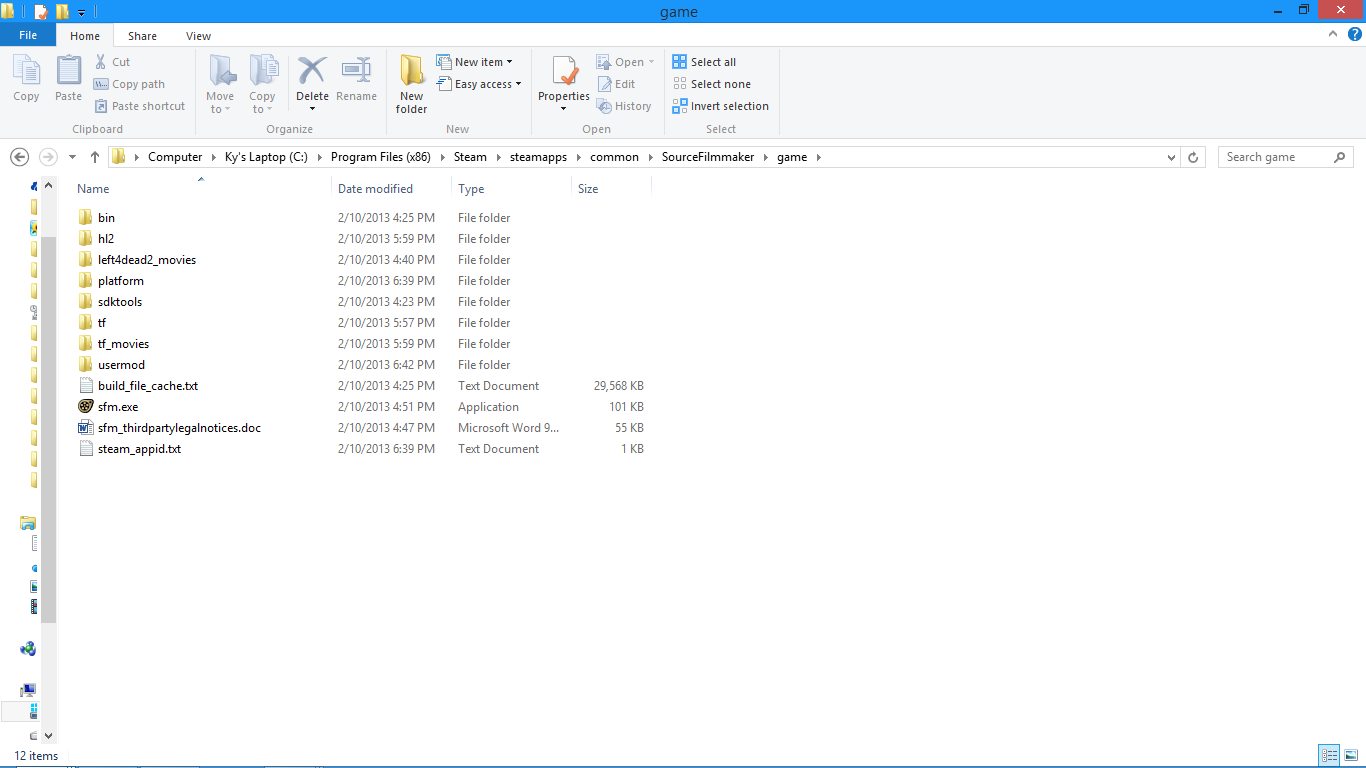Switch to Large icons view in status bar
Viewport: 1366px width, 768px height.
1351,755
